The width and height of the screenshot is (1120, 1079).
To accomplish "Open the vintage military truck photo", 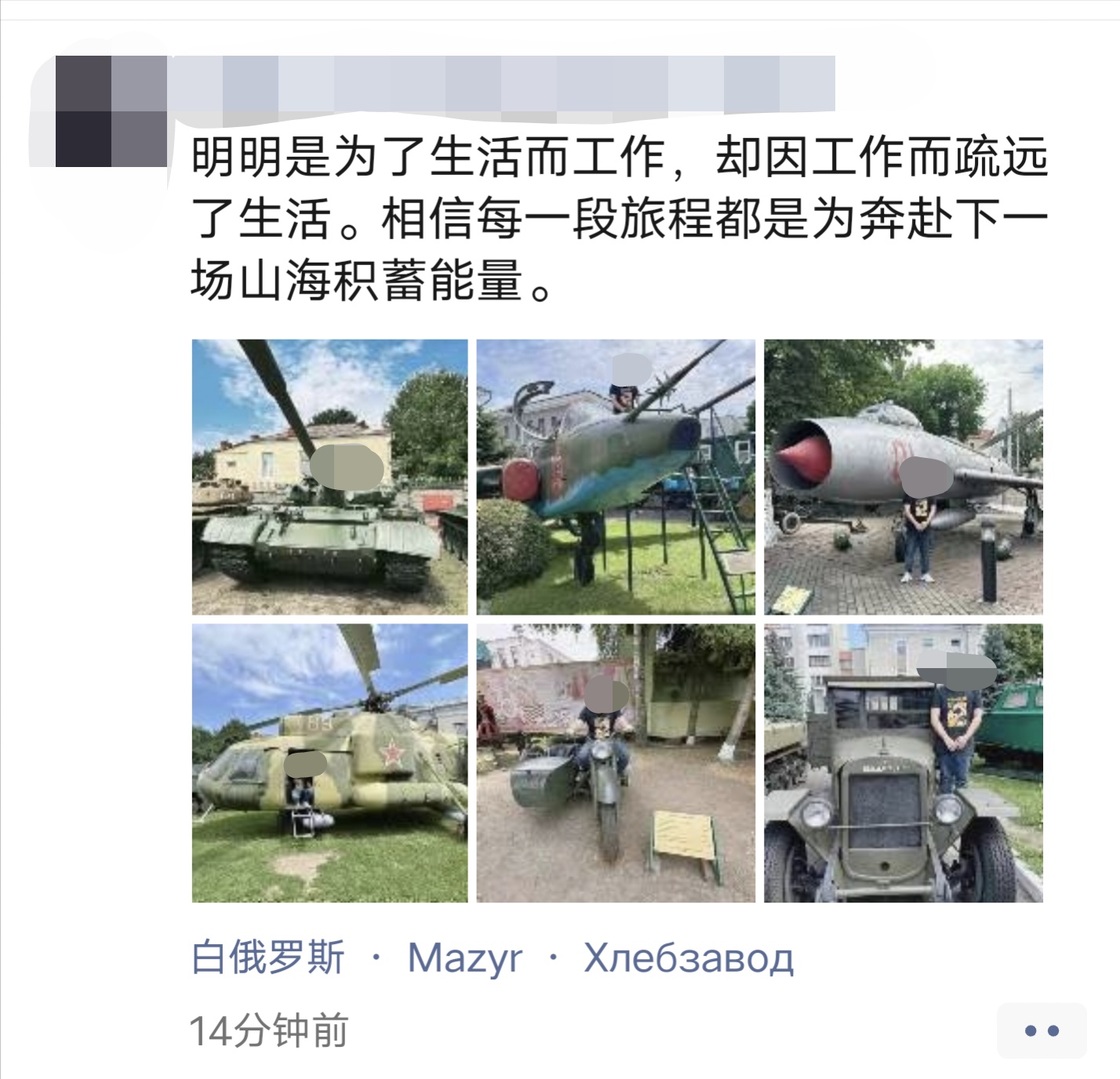I will click(x=904, y=763).
